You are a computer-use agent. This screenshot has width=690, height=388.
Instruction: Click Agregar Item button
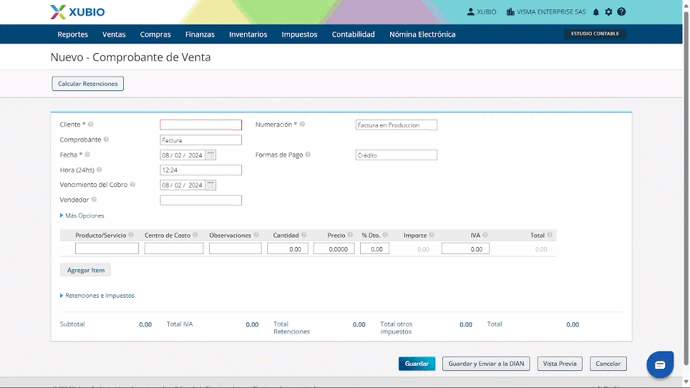(x=85, y=270)
